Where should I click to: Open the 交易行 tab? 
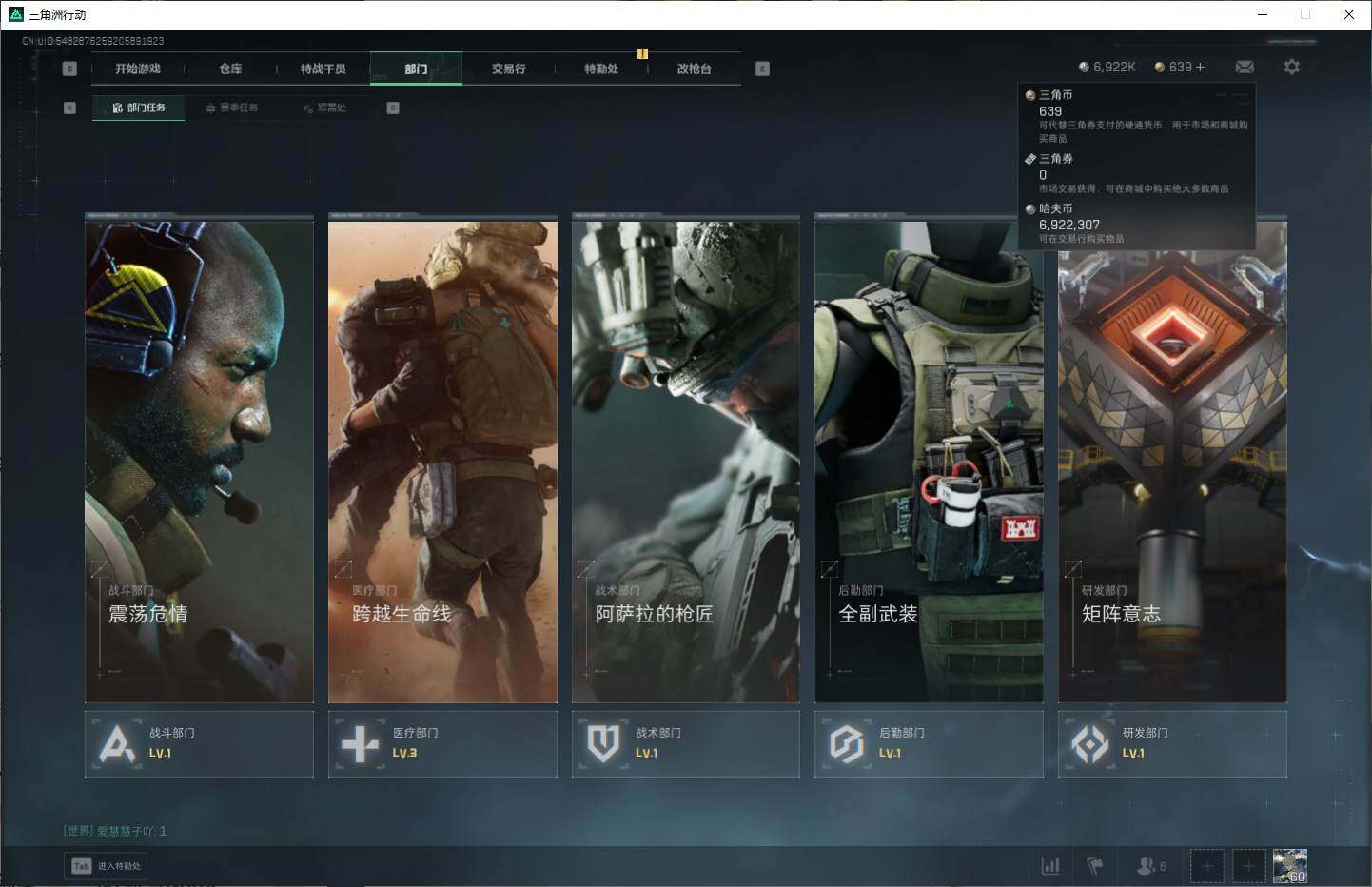click(x=508, y=69)
